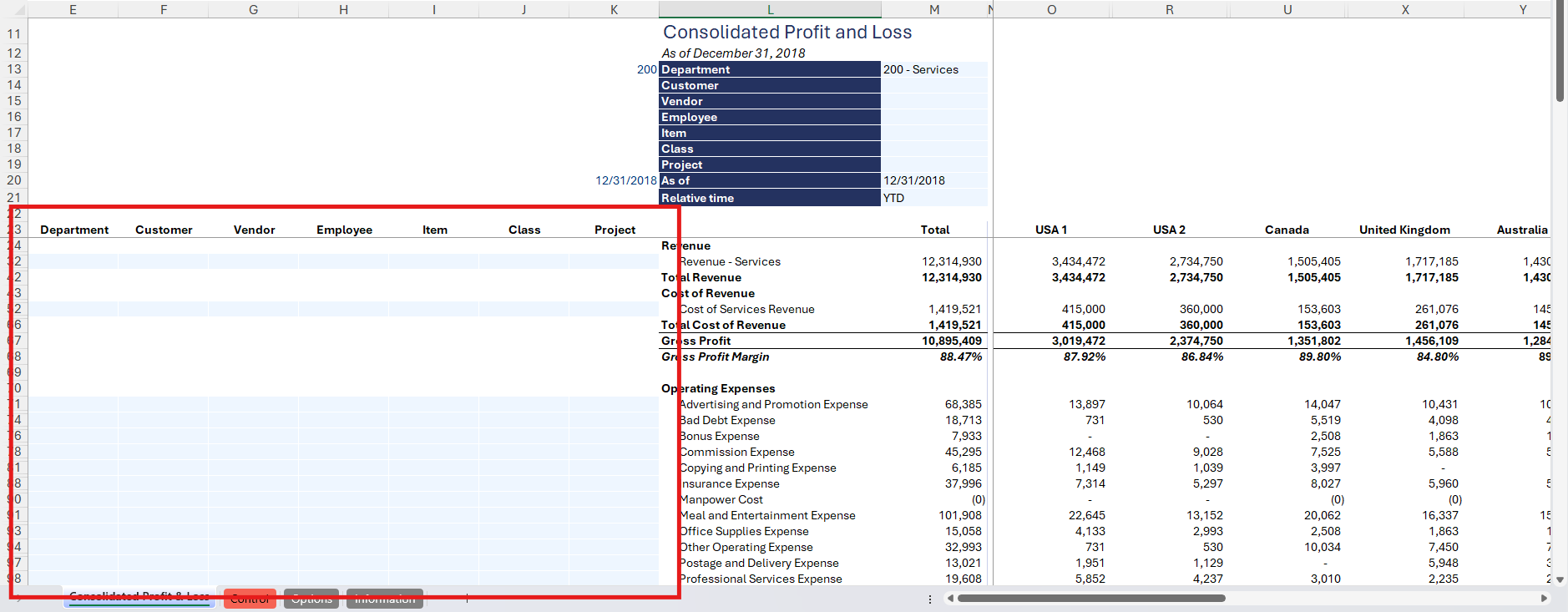The height and width of the screenshot is (612, 1568).
Task: Go to the Information sheet tab
Action: pyautogui.click(x=384, y=599)
